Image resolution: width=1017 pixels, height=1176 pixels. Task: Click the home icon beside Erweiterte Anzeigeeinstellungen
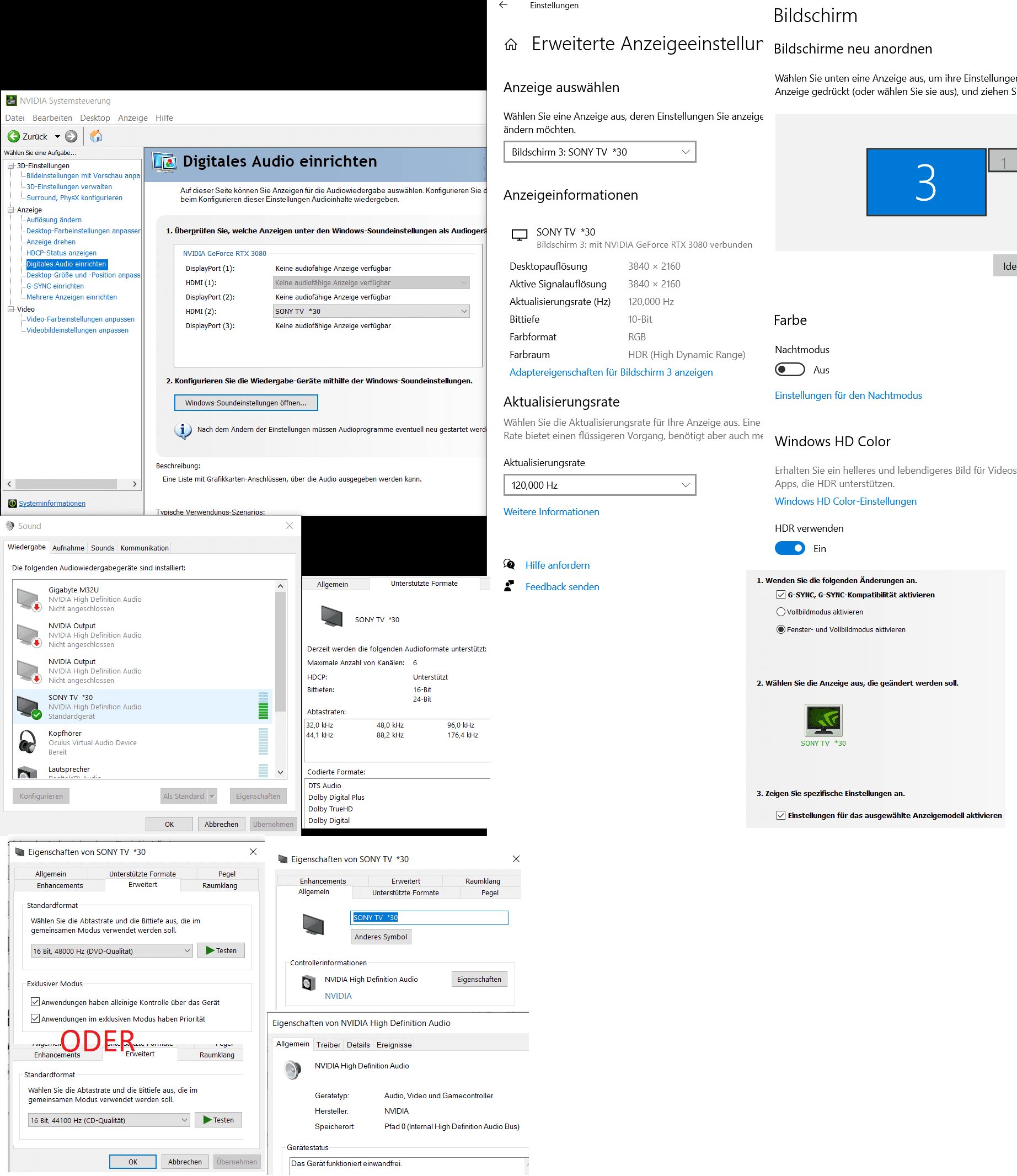(511, 44)
